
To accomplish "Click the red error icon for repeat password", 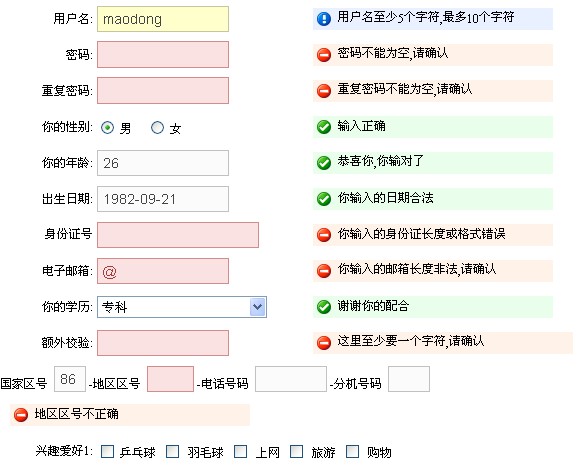I will (x=323, y=90).
